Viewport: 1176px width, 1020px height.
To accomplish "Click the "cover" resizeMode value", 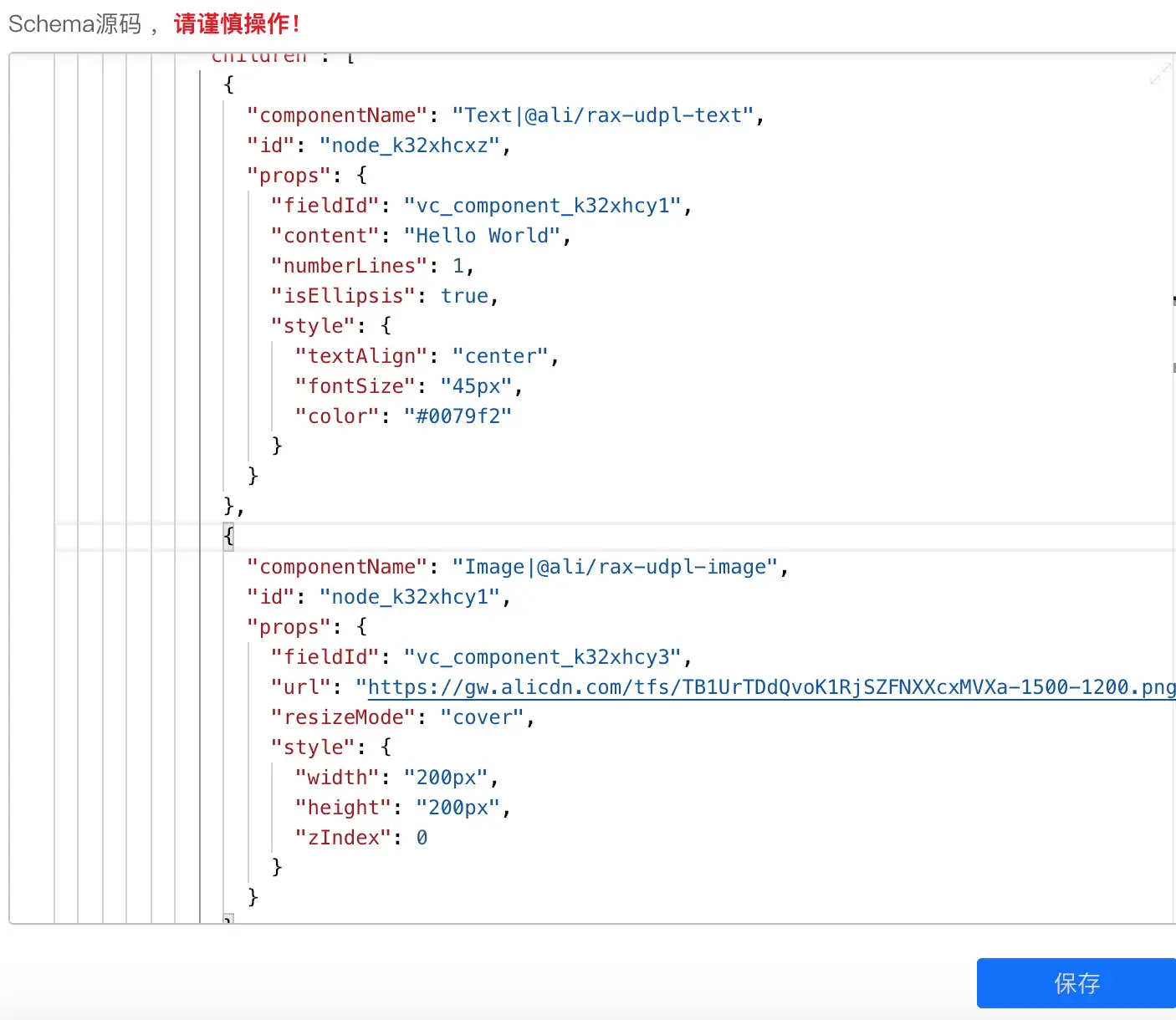I will [x=482, y=717].
